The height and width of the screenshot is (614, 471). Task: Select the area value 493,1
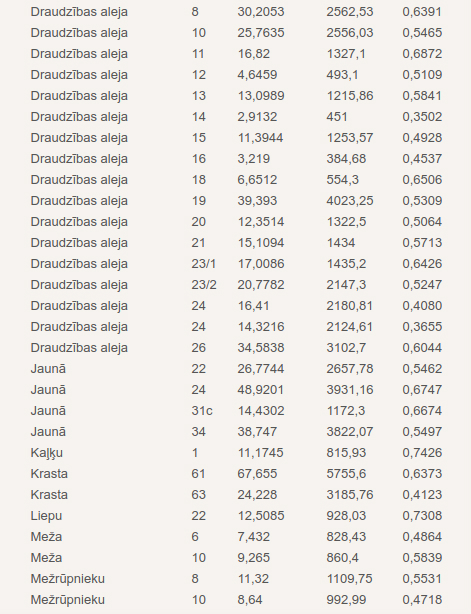342,75
